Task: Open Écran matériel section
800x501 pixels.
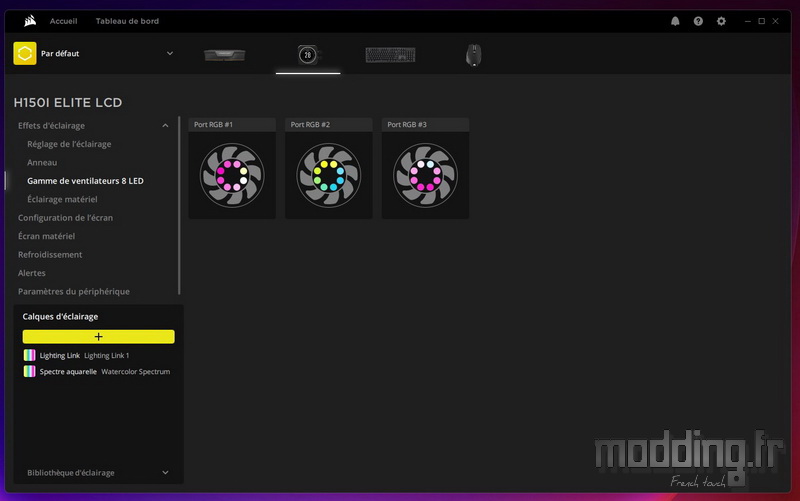Action: point(46,236)
